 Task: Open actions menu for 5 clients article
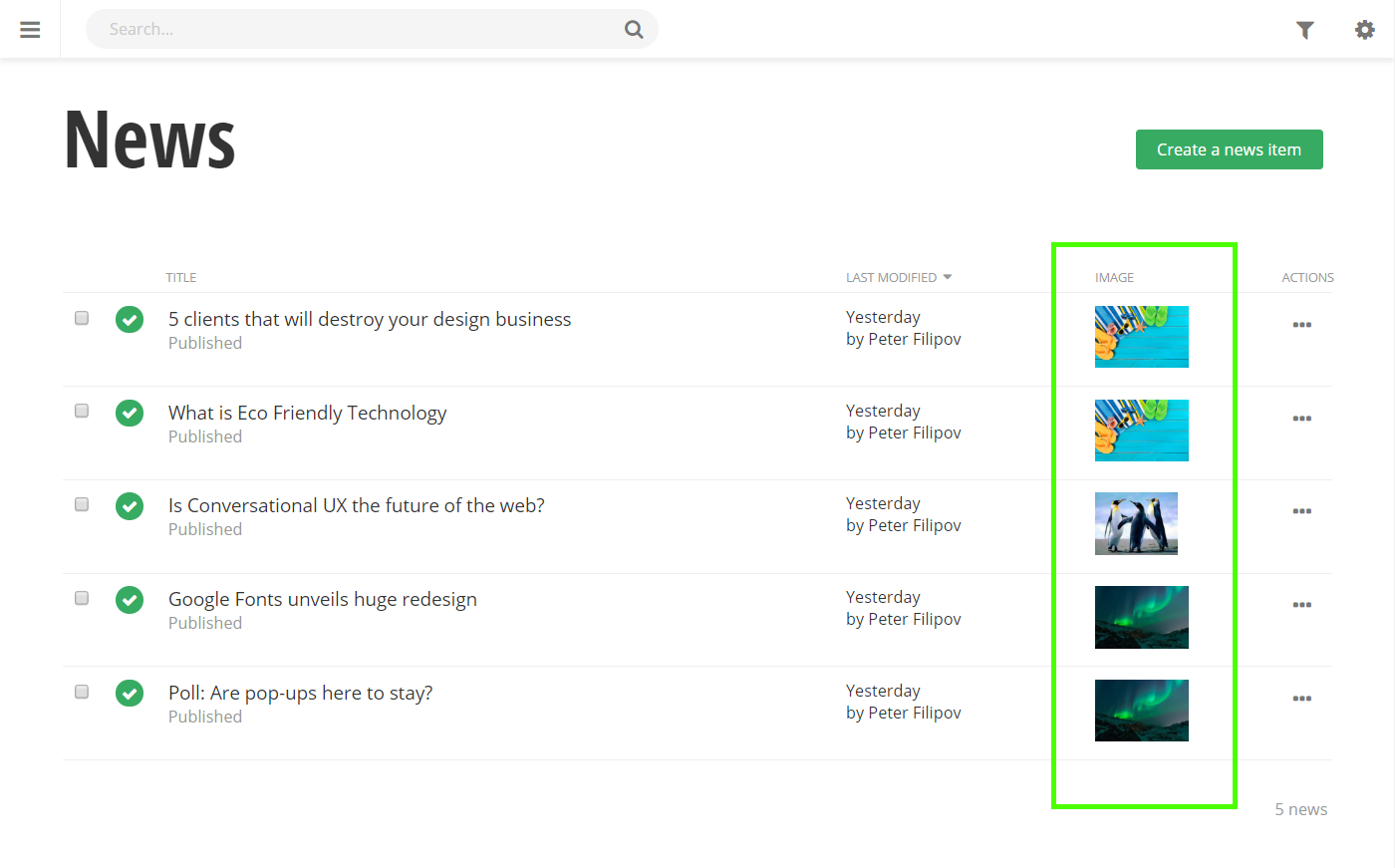(1301, 325)
